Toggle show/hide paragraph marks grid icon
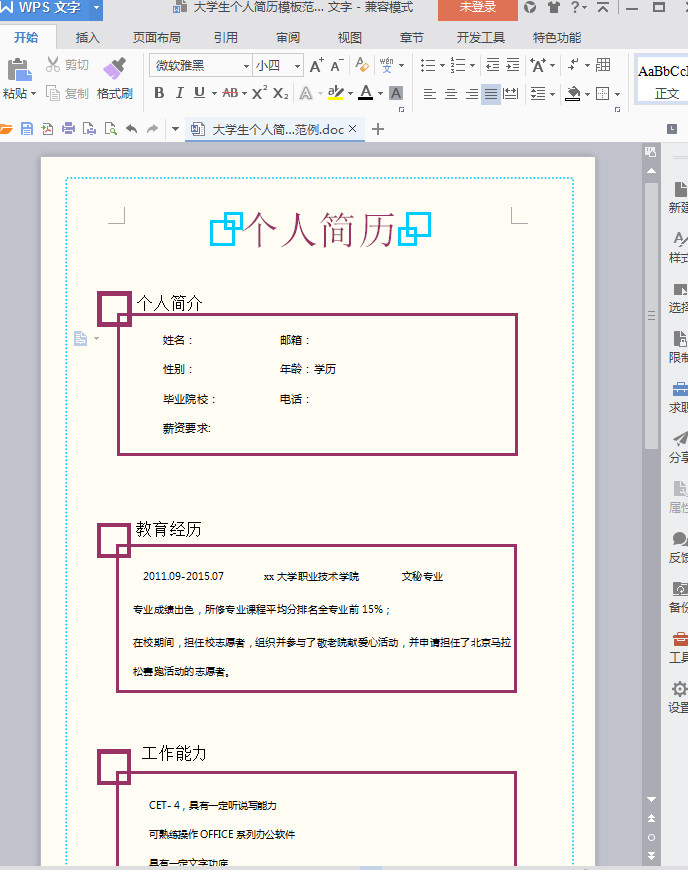The width and height of the screenshot is (688, 870). [603, 65]
